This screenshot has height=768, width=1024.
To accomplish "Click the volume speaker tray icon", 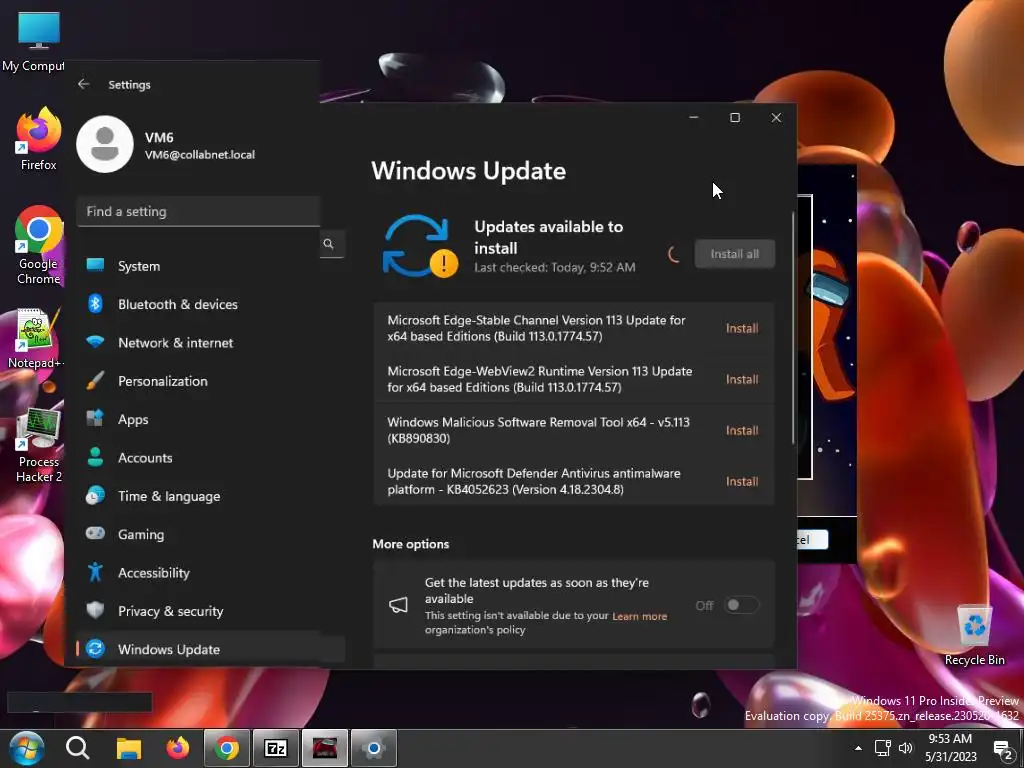I will pyautogui.click(x=905, y=748).
